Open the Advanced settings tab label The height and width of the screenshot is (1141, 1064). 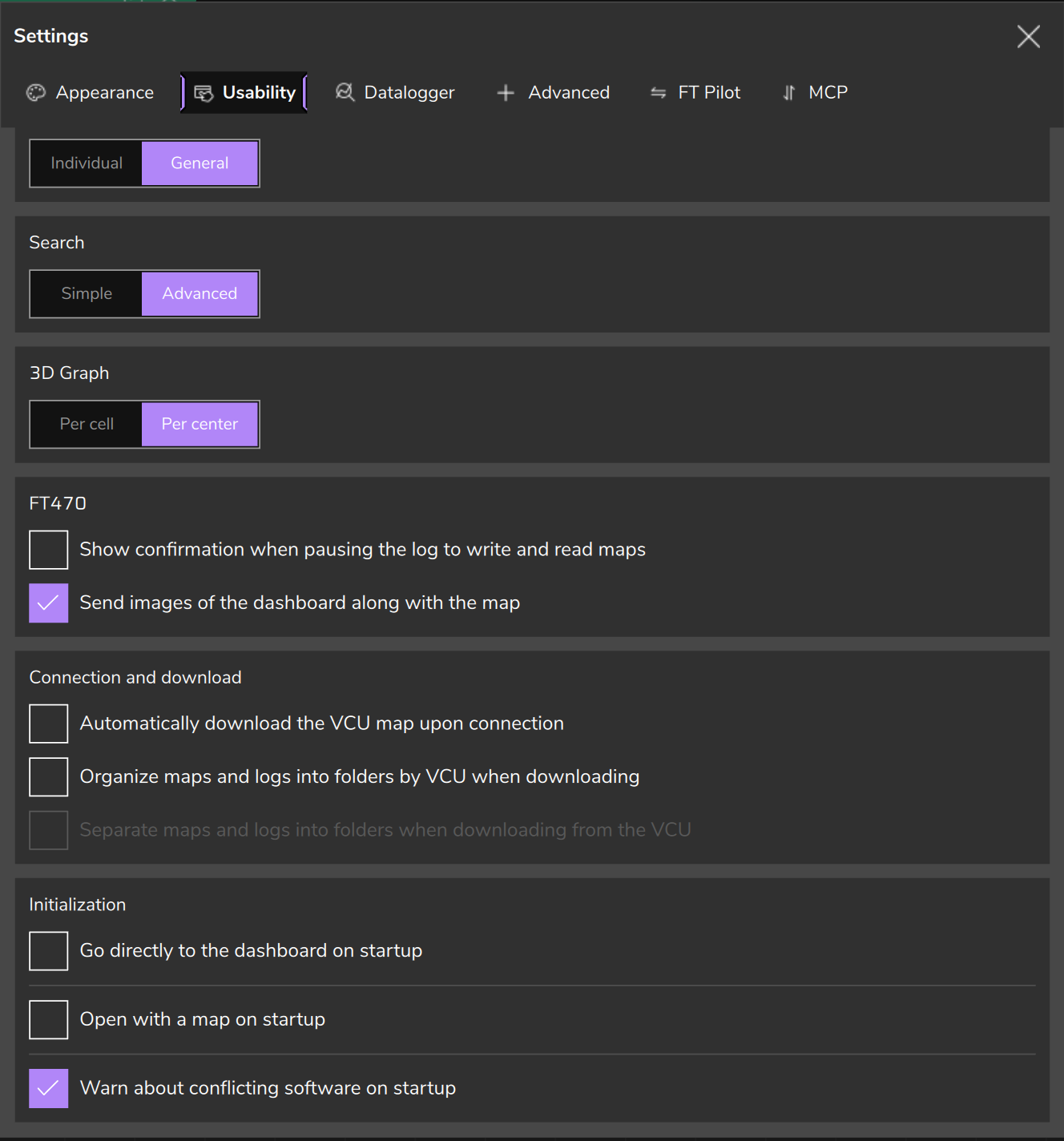click(x=569, y=93)
